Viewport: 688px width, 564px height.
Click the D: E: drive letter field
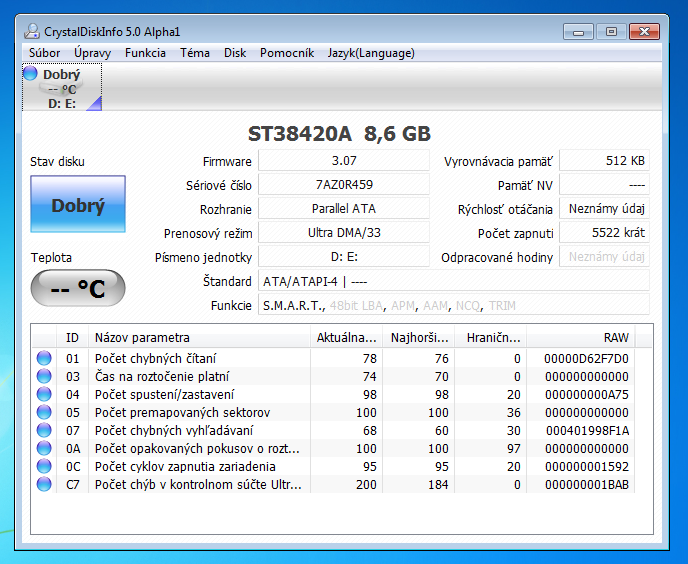coord(344,256)
